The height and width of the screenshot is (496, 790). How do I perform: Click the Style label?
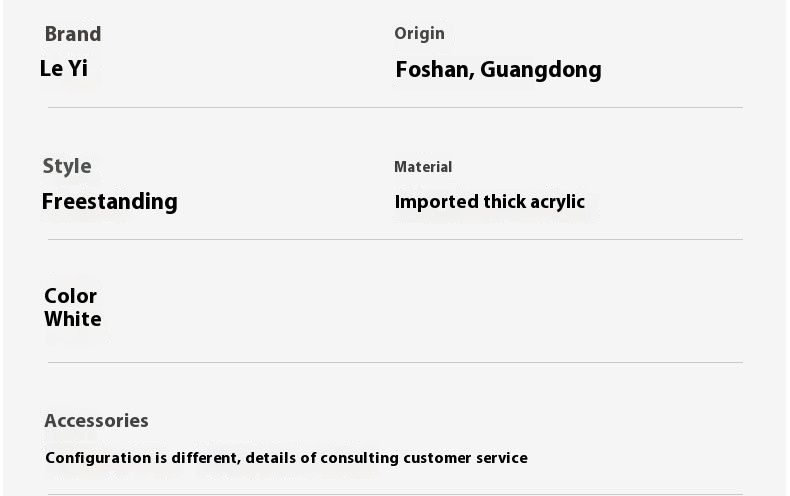pyautogui.click(x=66, y=166)
